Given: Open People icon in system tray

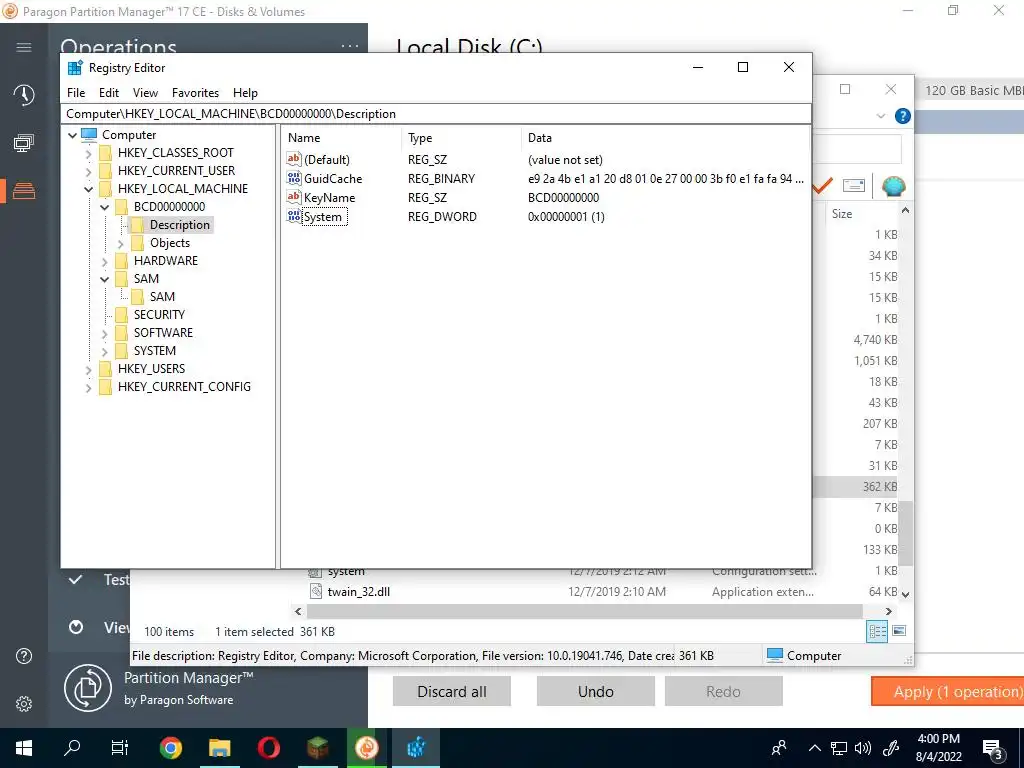Looking at the screenshot, I should pos(778,748).
